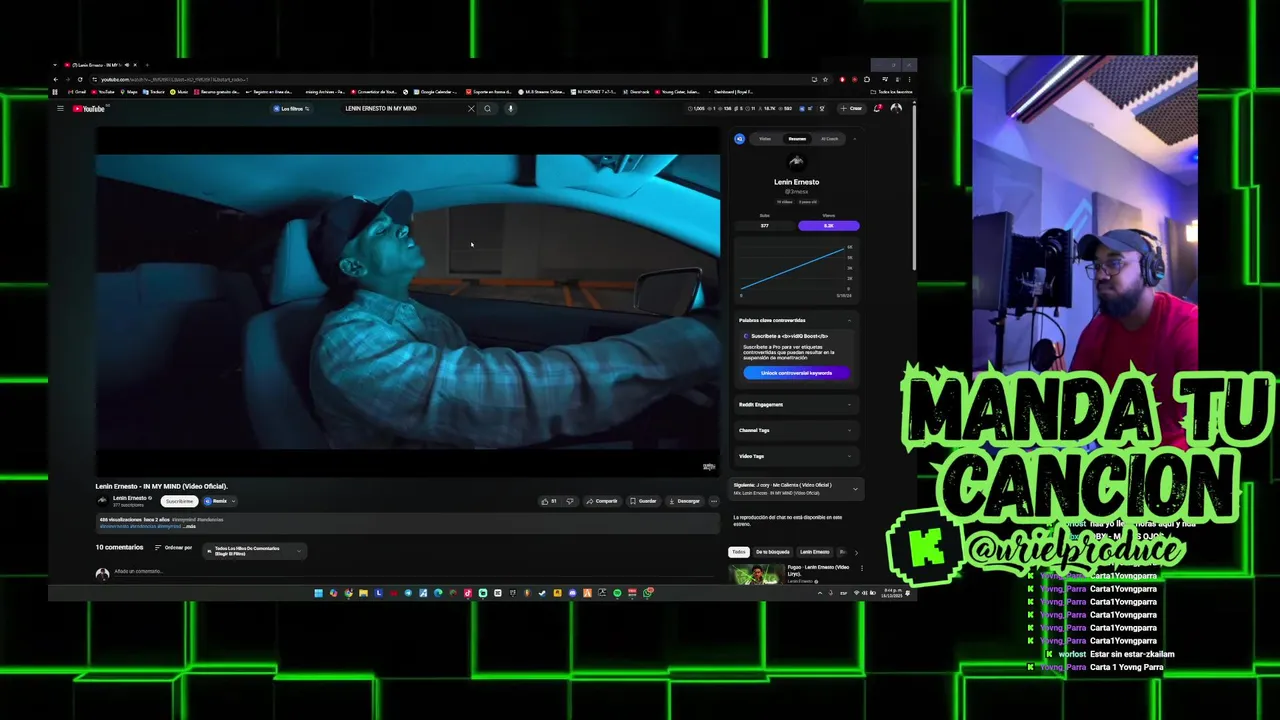
Task: Open the account avatar menu
Action: click(x=896, y=108)
